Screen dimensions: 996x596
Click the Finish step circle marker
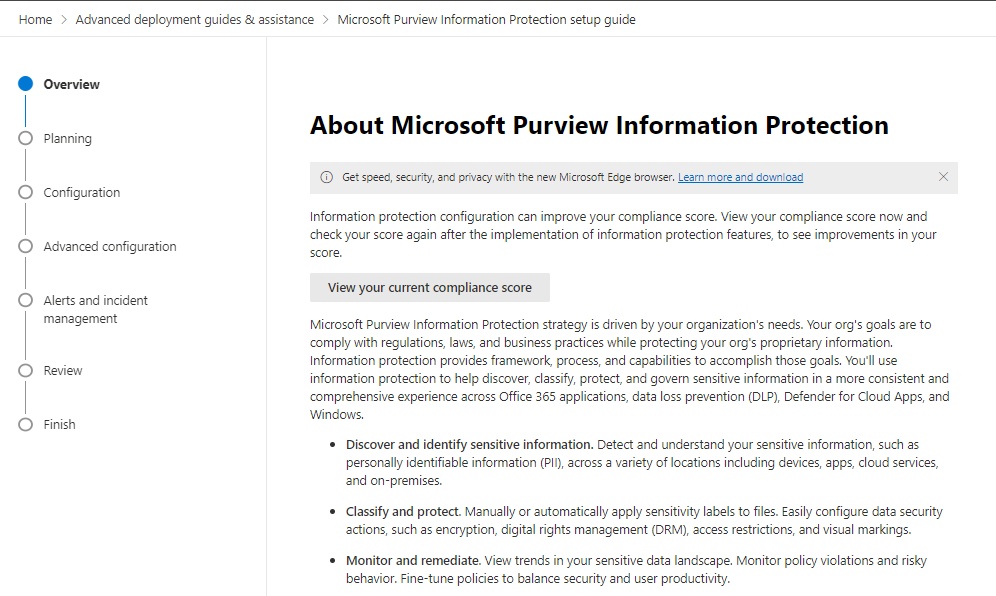[x=26, y=425]
